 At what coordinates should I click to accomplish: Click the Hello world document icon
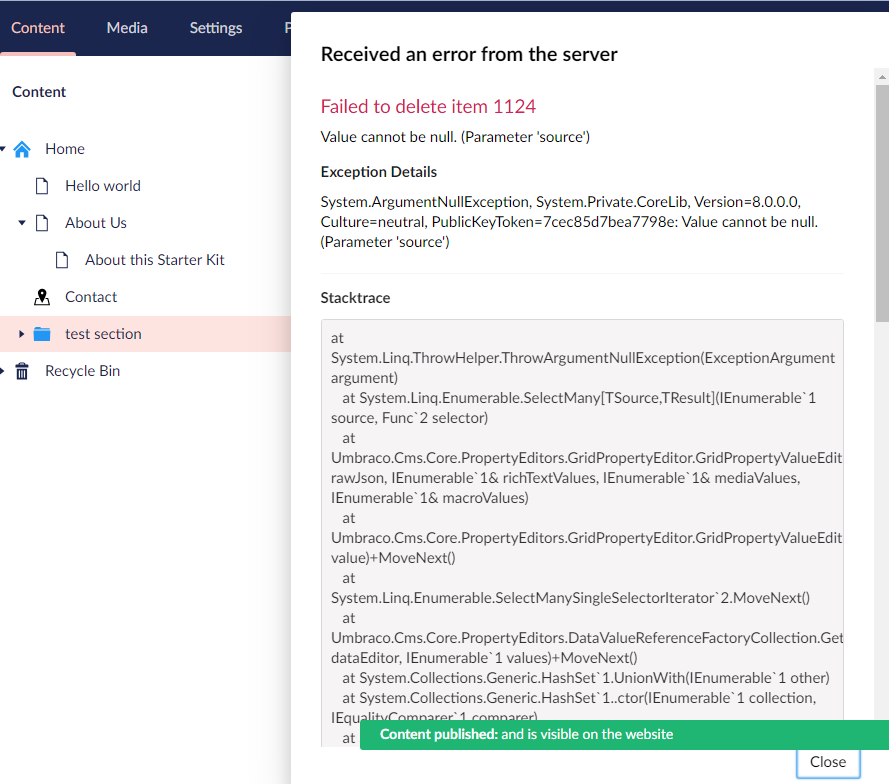tap(42, 186)
